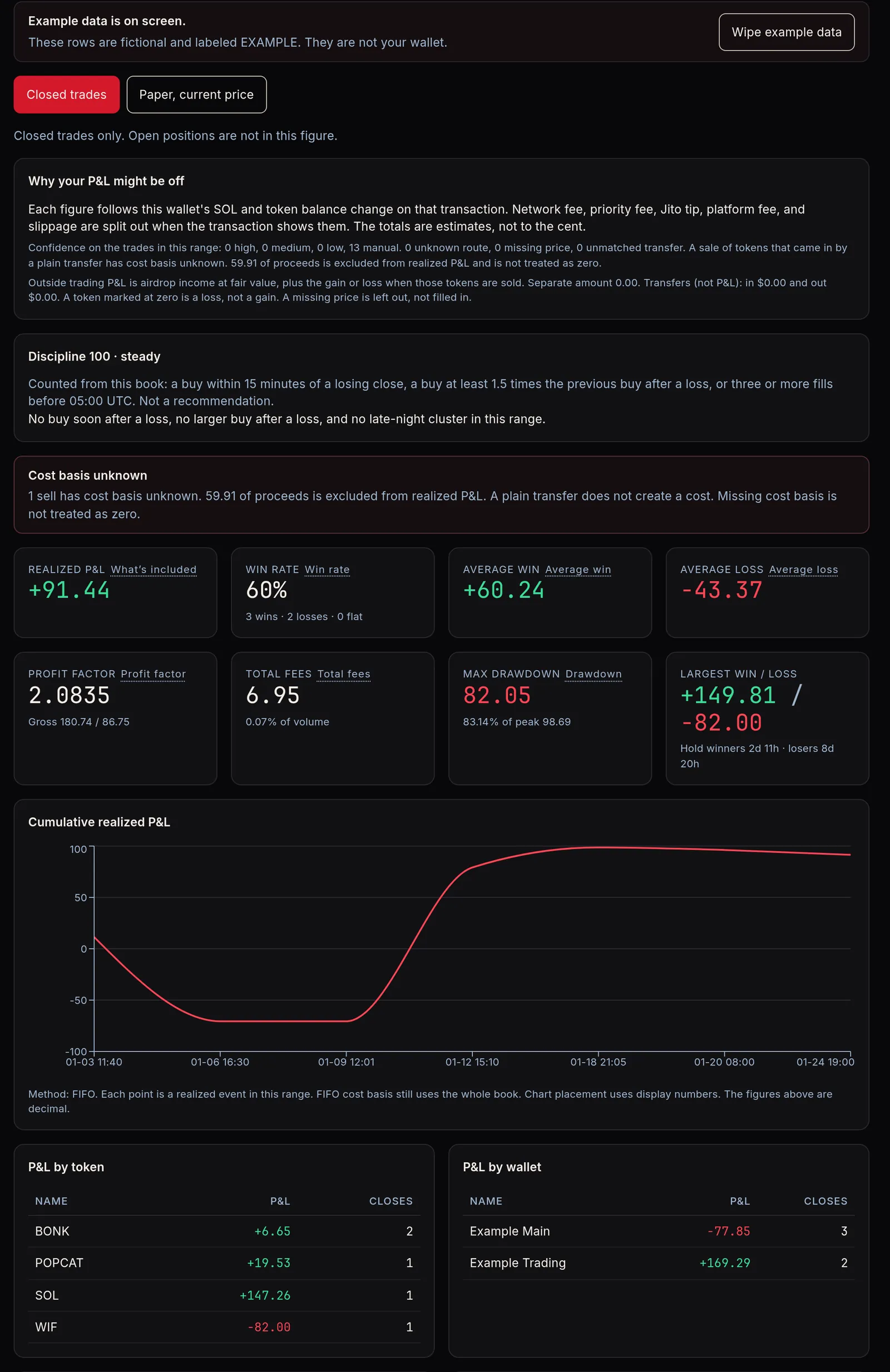Click the average loss value -43.37
Screen dimensions: 890x1372
[721, 590]
